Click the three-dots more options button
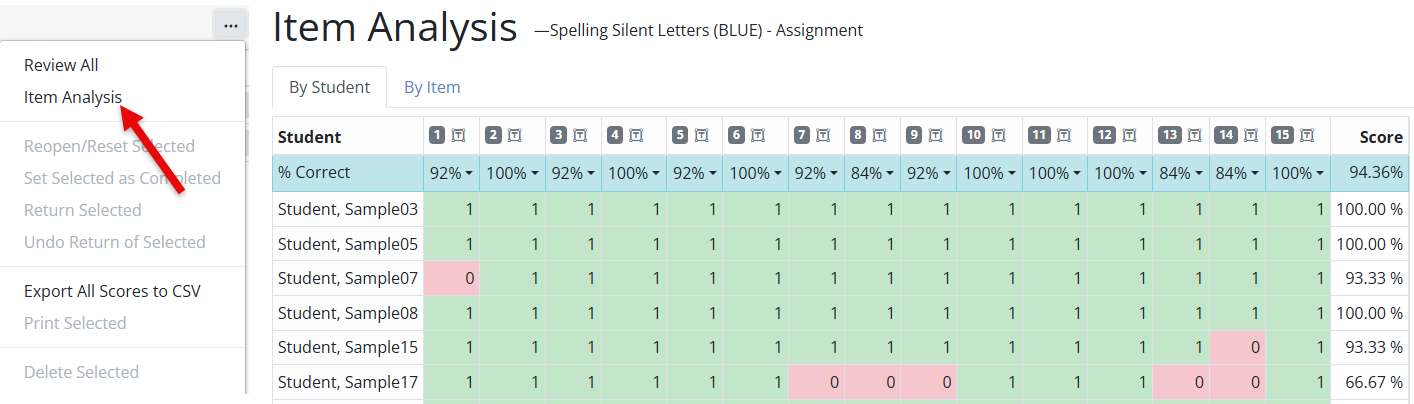Viewport: 1414px width, 404px height. click(231, 25)
